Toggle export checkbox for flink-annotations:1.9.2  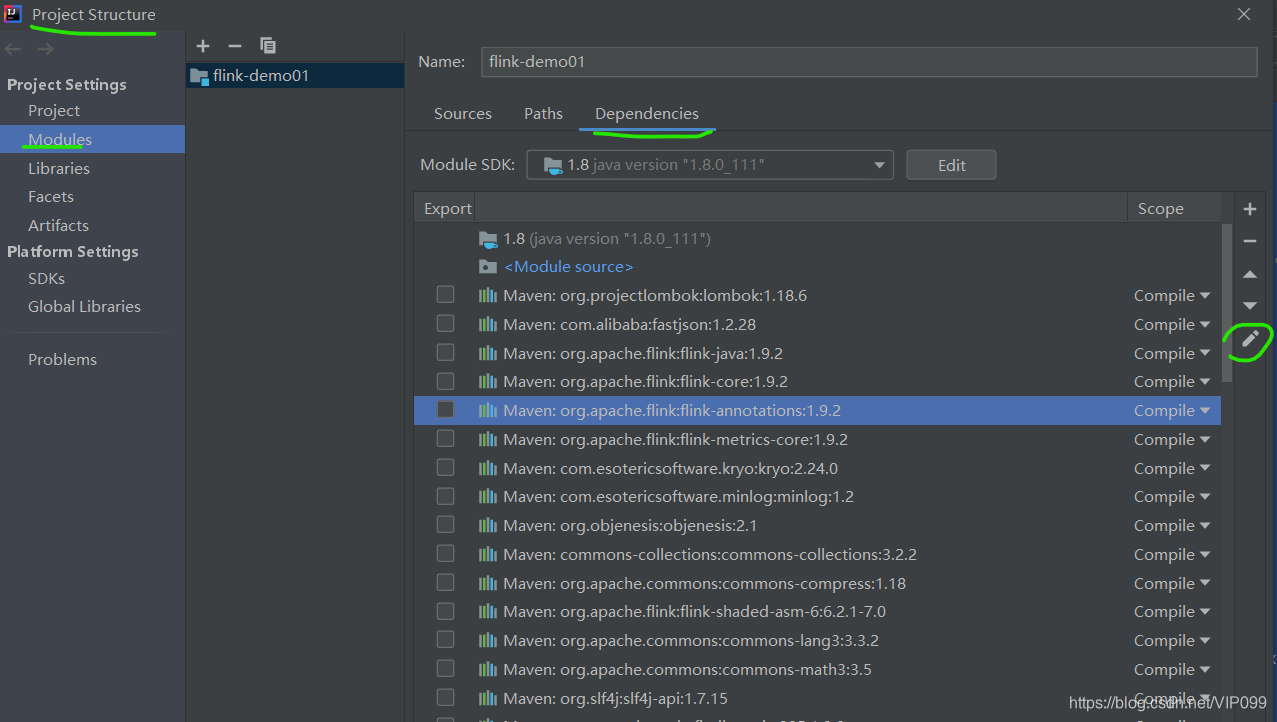(x=445, y=409)
